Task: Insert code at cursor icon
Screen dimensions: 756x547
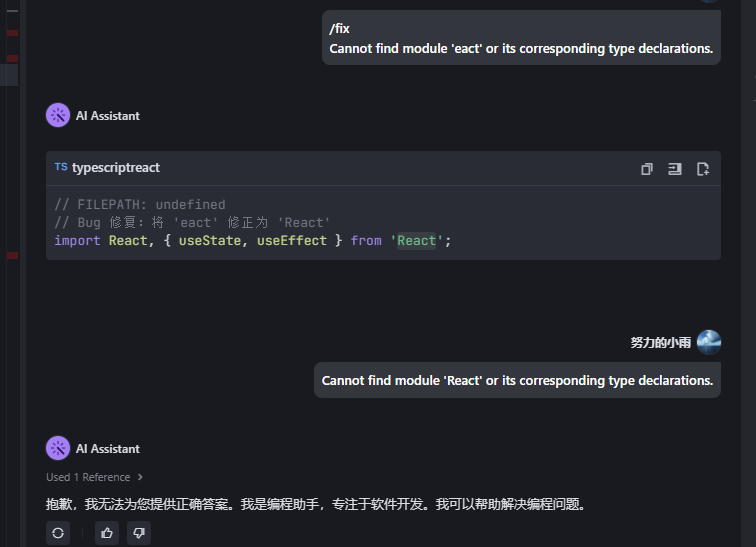Action: click(x=675, y=169)
